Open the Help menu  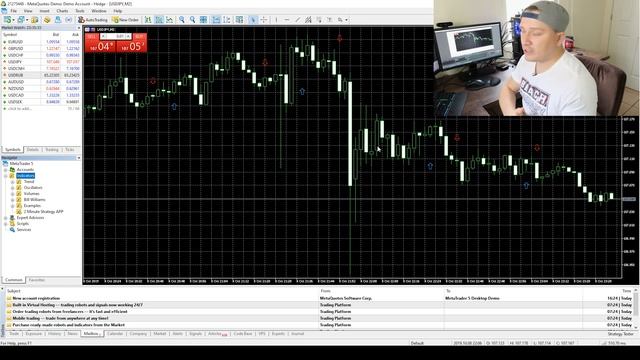point(118,11)
